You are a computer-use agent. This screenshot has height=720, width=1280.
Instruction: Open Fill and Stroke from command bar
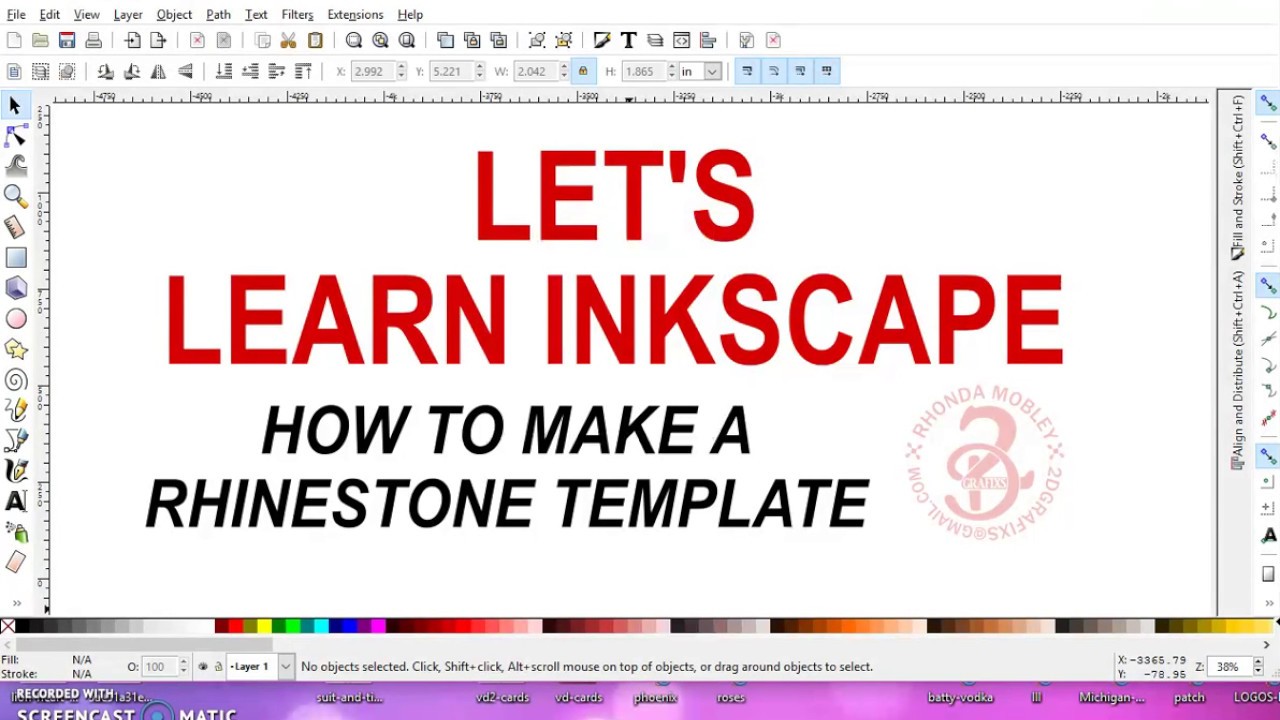601,40
